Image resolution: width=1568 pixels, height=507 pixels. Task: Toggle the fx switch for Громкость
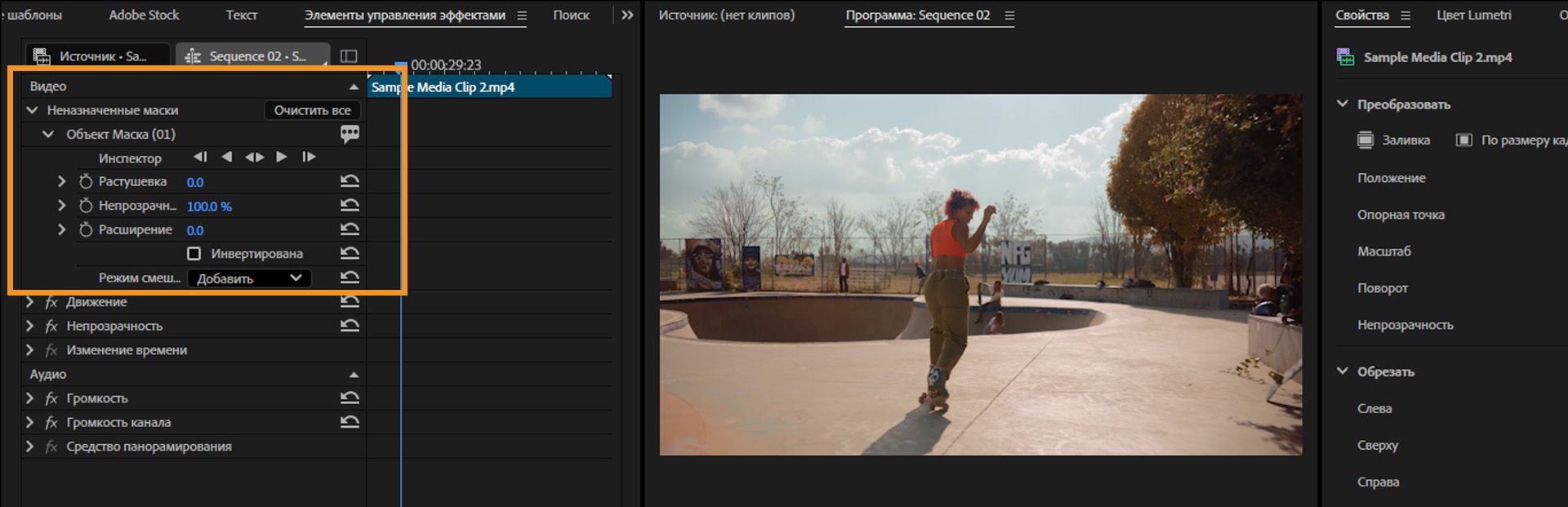pyautogui.click(x=51, y=398)
